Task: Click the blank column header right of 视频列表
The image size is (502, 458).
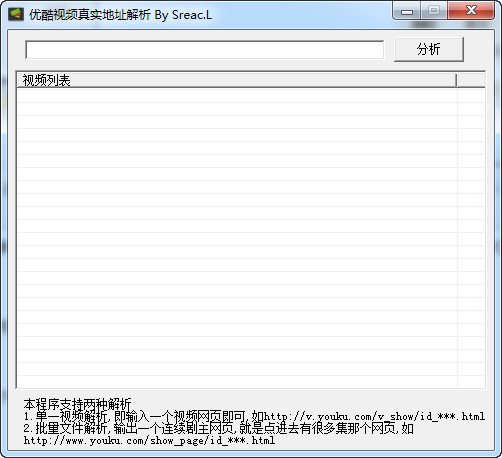Action: 471,80
